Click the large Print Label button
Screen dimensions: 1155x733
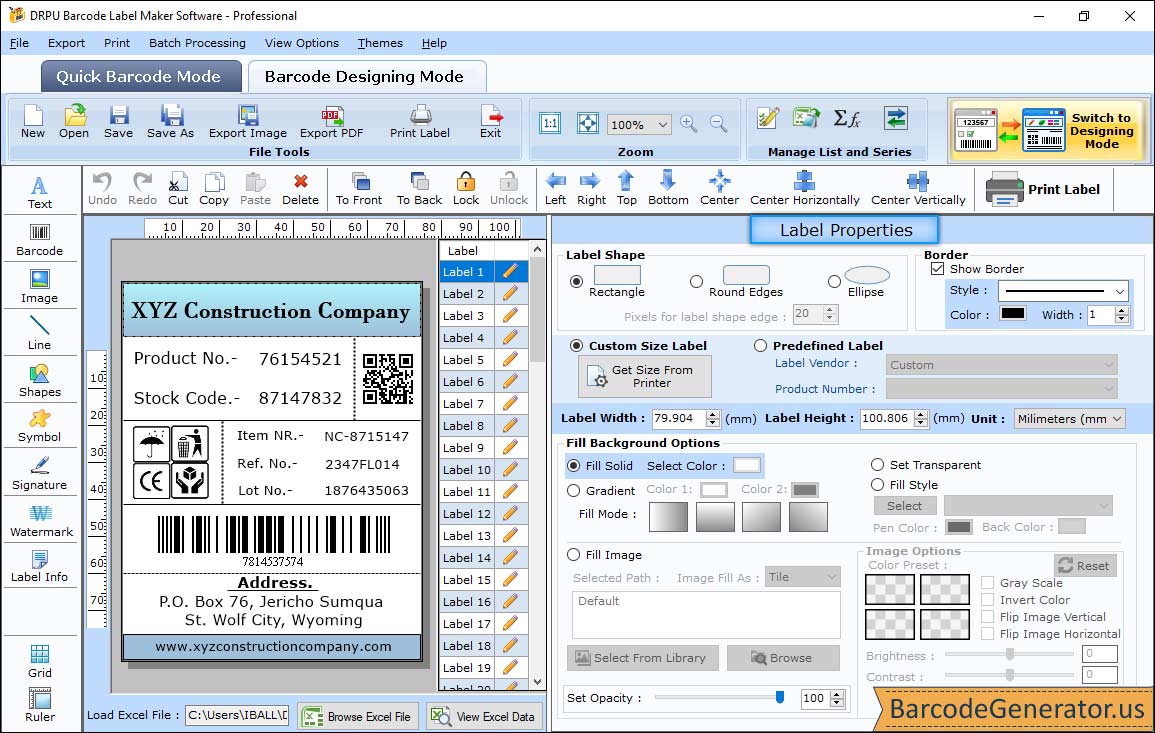(1043, 189)
